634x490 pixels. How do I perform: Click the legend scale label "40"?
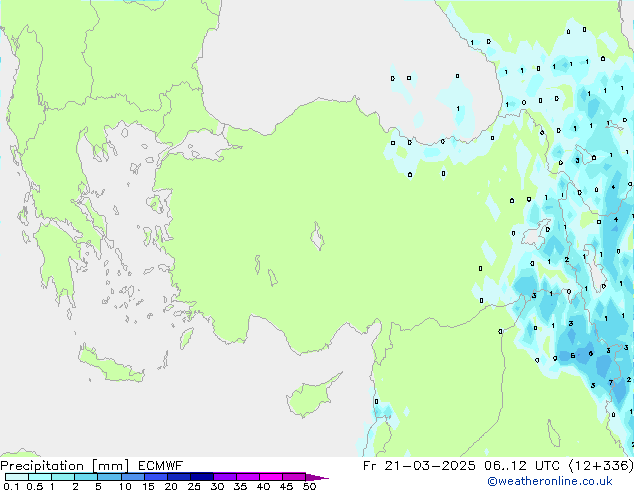(263, 486)
